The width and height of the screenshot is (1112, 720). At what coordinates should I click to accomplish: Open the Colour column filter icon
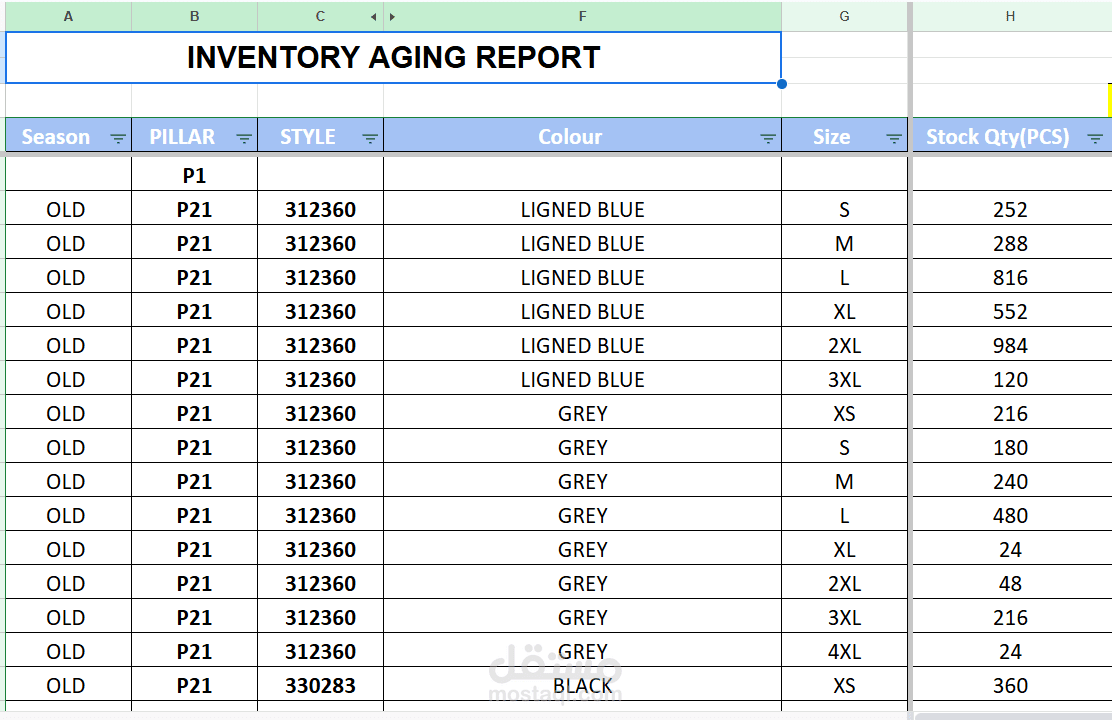[x=768, y=138]
